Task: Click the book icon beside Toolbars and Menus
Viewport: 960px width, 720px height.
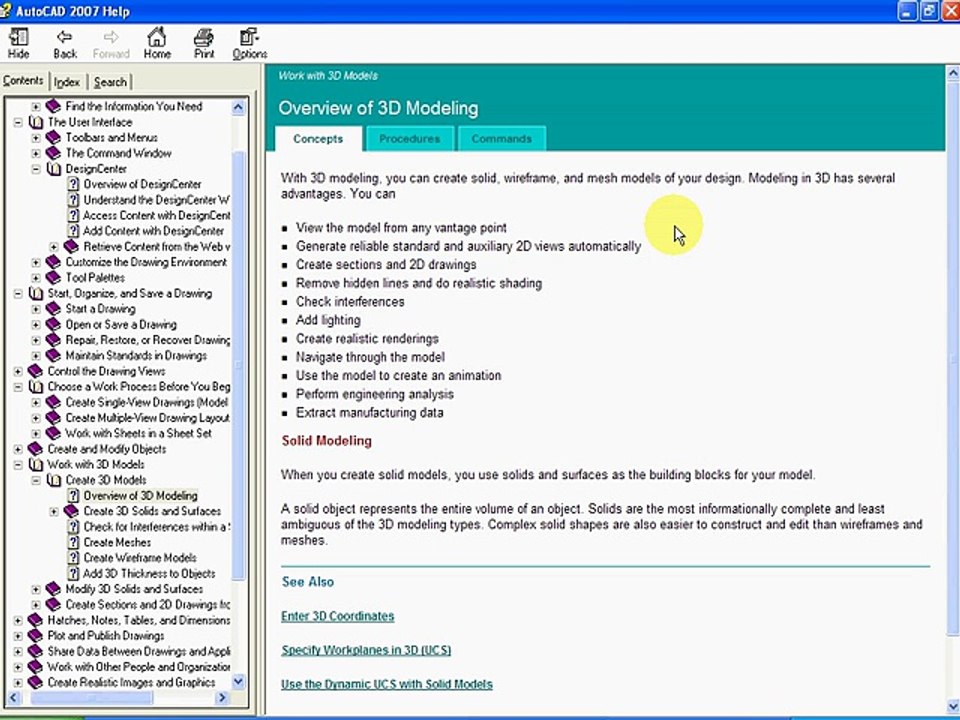Action: pos(54,138)
